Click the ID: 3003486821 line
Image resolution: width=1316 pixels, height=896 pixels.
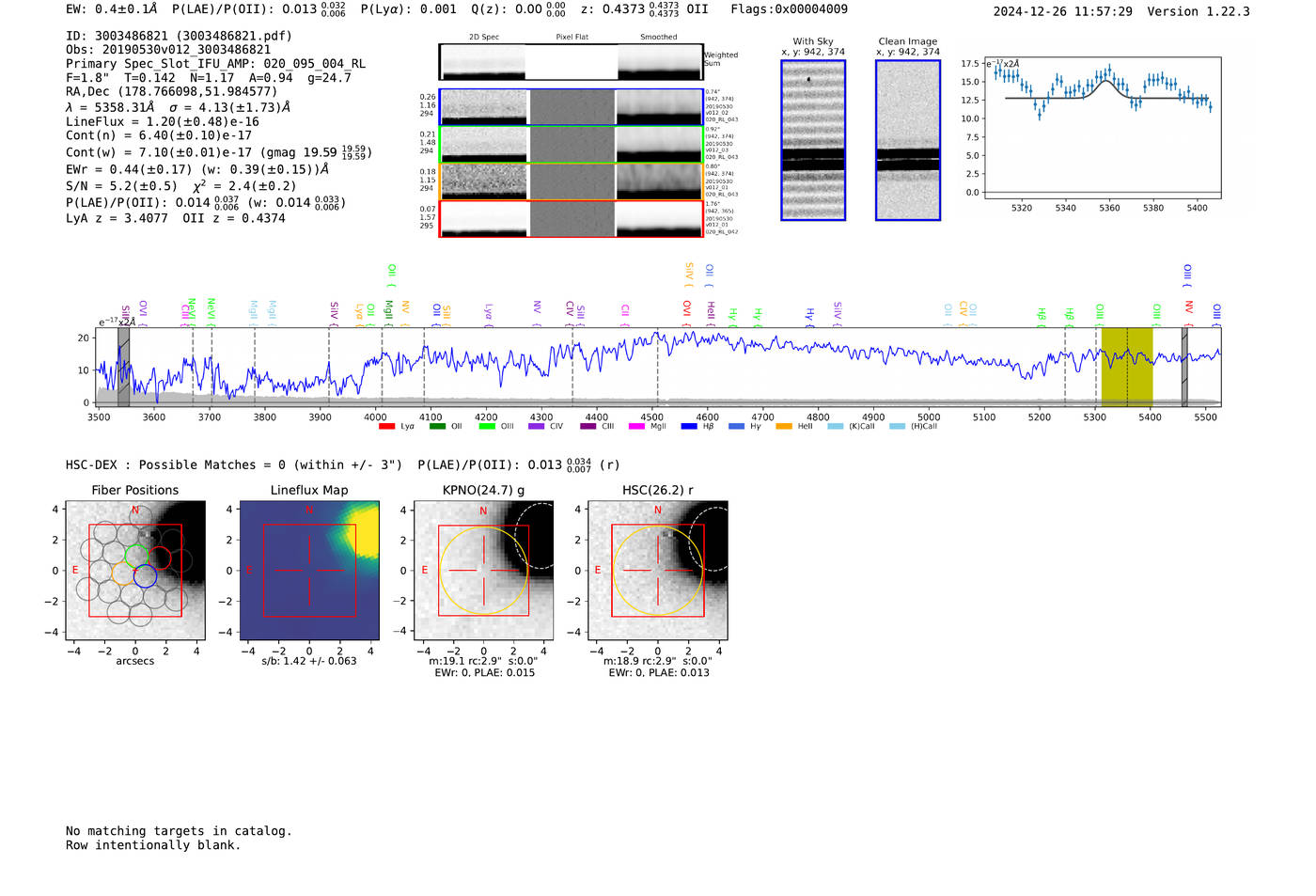(179, 36)
